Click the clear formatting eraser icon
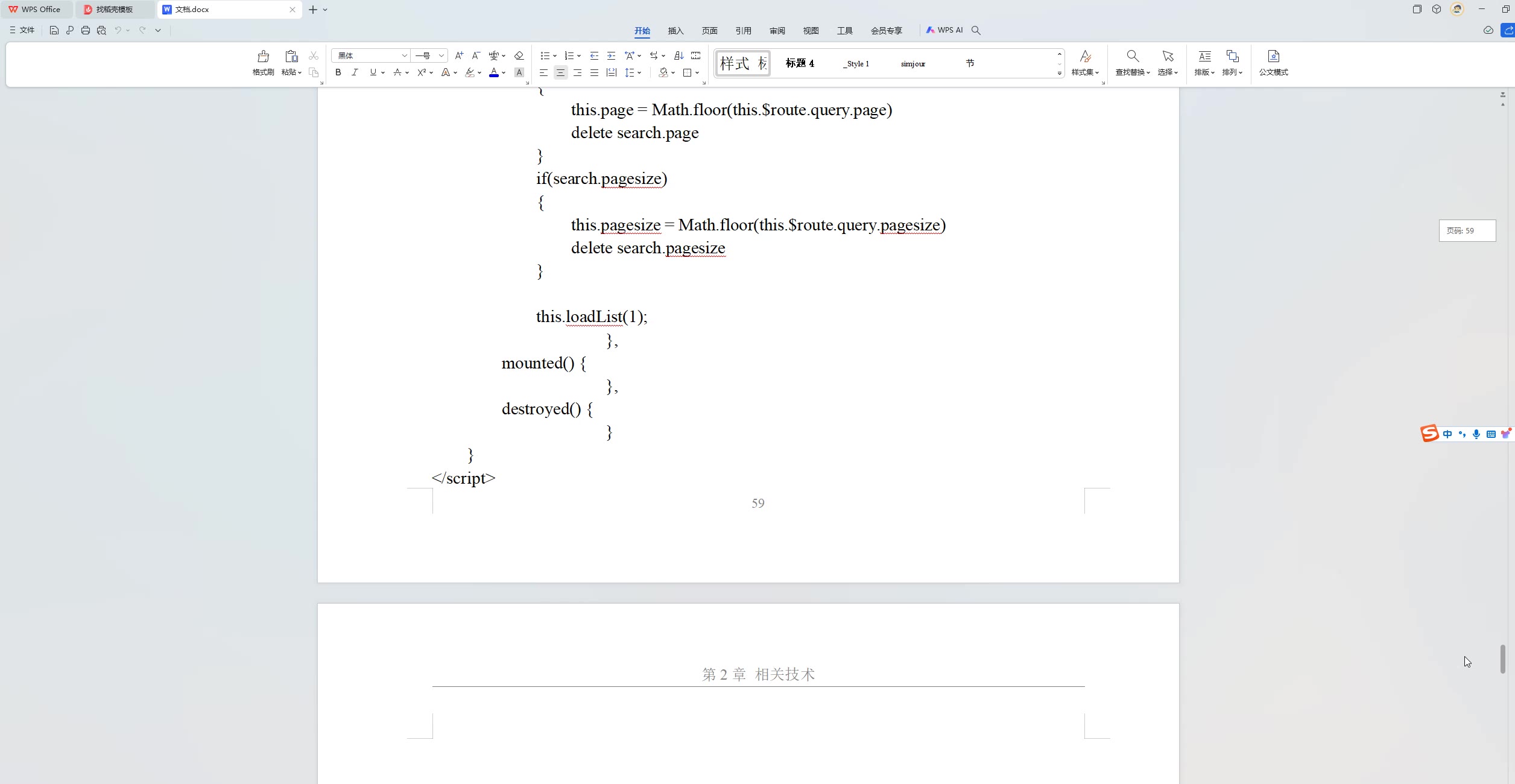 [519, 55]
